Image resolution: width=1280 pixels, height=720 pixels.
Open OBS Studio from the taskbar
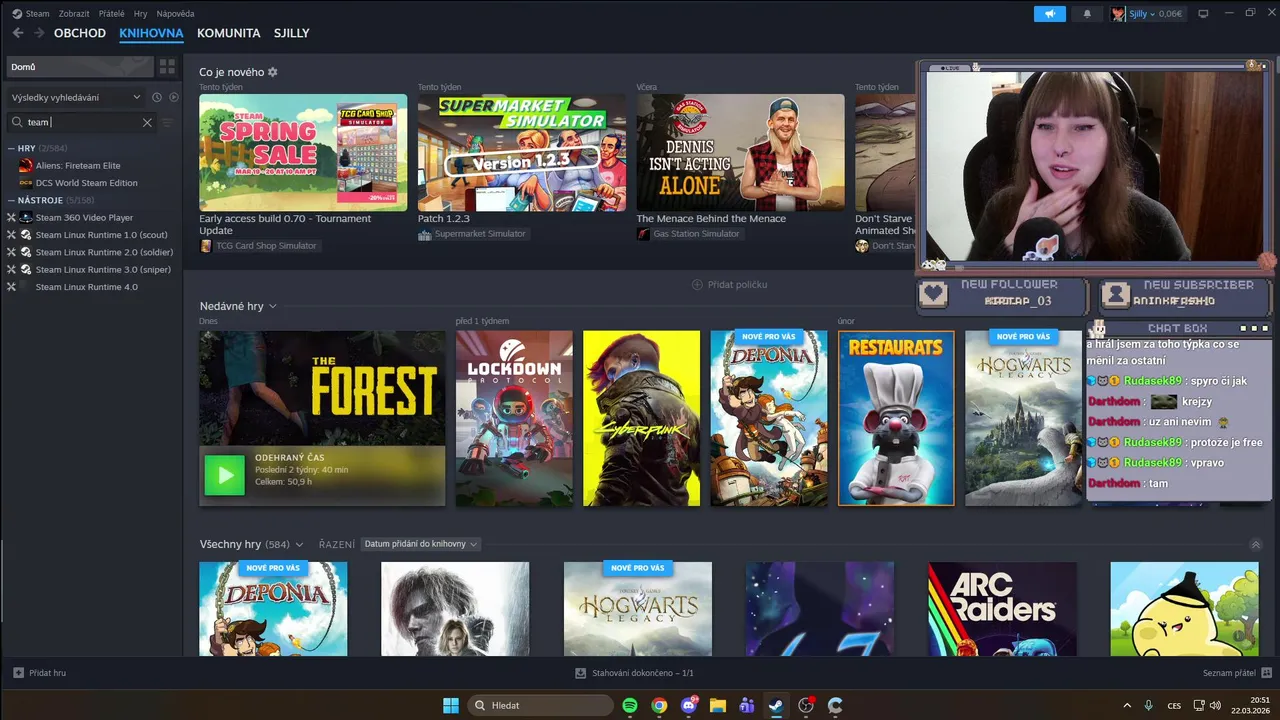806,705
